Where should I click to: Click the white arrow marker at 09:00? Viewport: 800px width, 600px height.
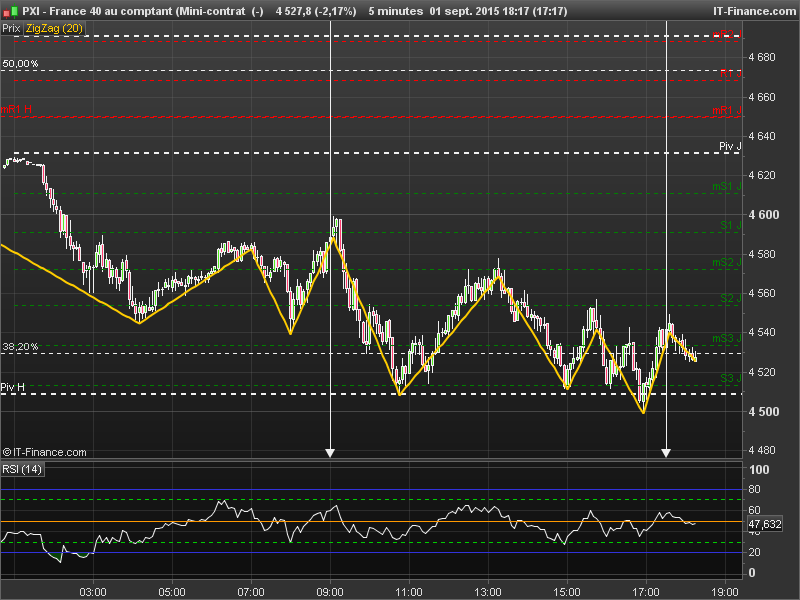point(330,453)
